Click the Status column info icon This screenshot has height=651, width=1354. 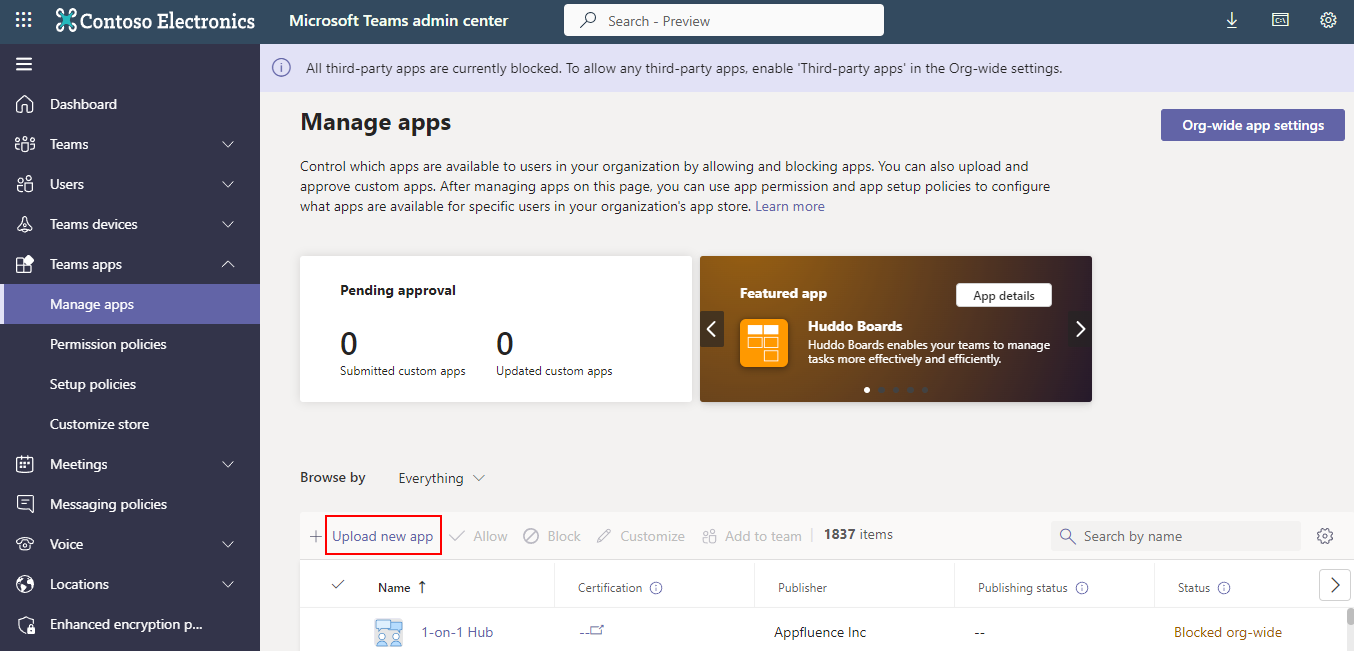pyautogui.click(x=1223, y=588)
